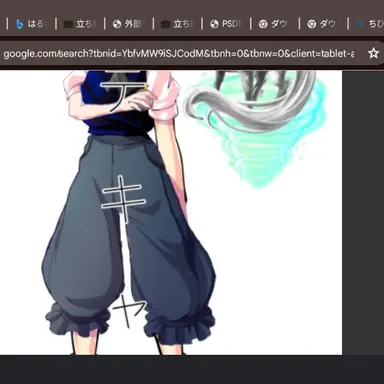Open the ちび bookmark

tap(370, 24)
